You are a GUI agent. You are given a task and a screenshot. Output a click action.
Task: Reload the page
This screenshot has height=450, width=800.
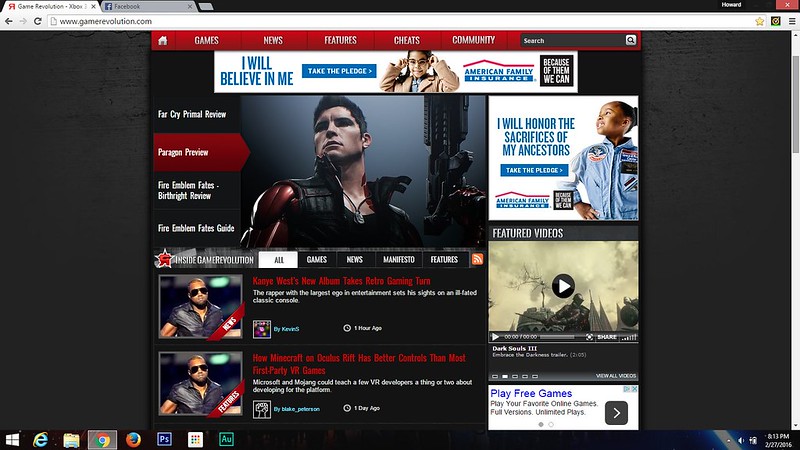click(37, 21)
